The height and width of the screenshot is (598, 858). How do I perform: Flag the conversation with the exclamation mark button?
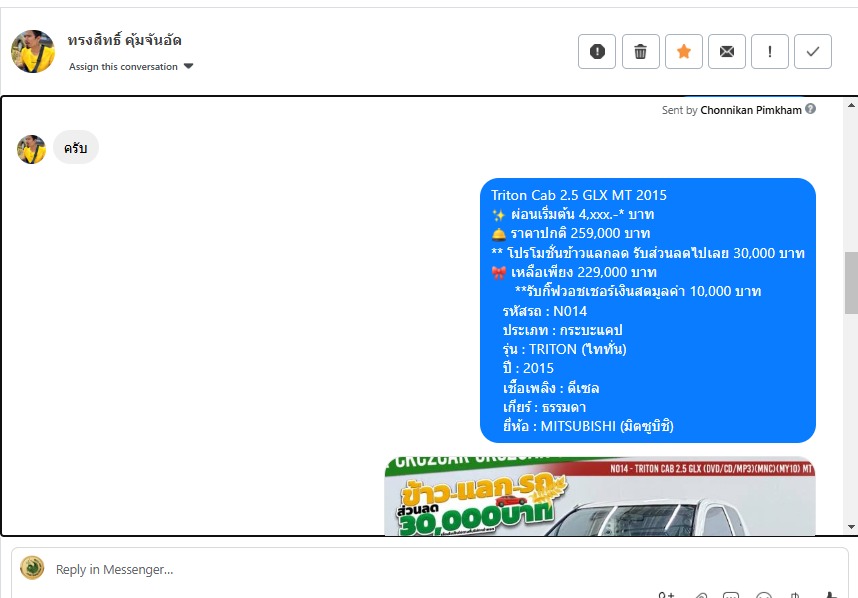(770, 51)
